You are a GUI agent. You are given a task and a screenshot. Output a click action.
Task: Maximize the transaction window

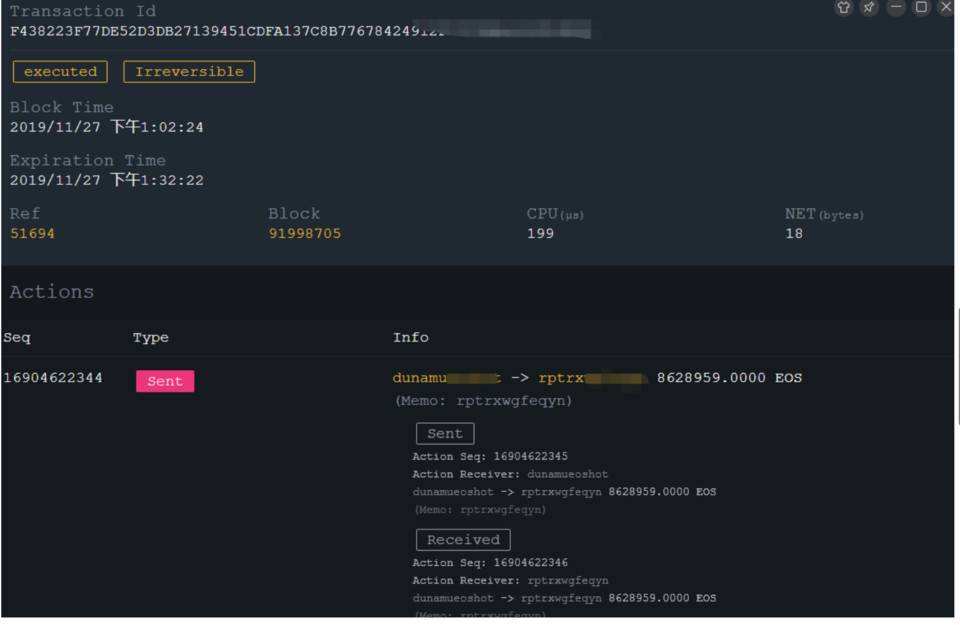[921, 8]
